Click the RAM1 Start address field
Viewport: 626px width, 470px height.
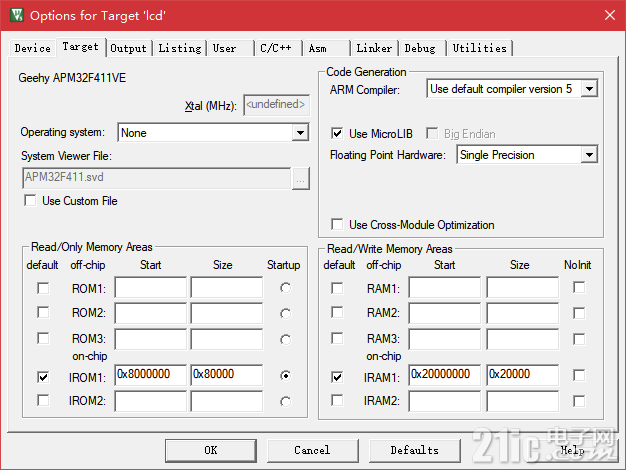[x=445, y=287]
